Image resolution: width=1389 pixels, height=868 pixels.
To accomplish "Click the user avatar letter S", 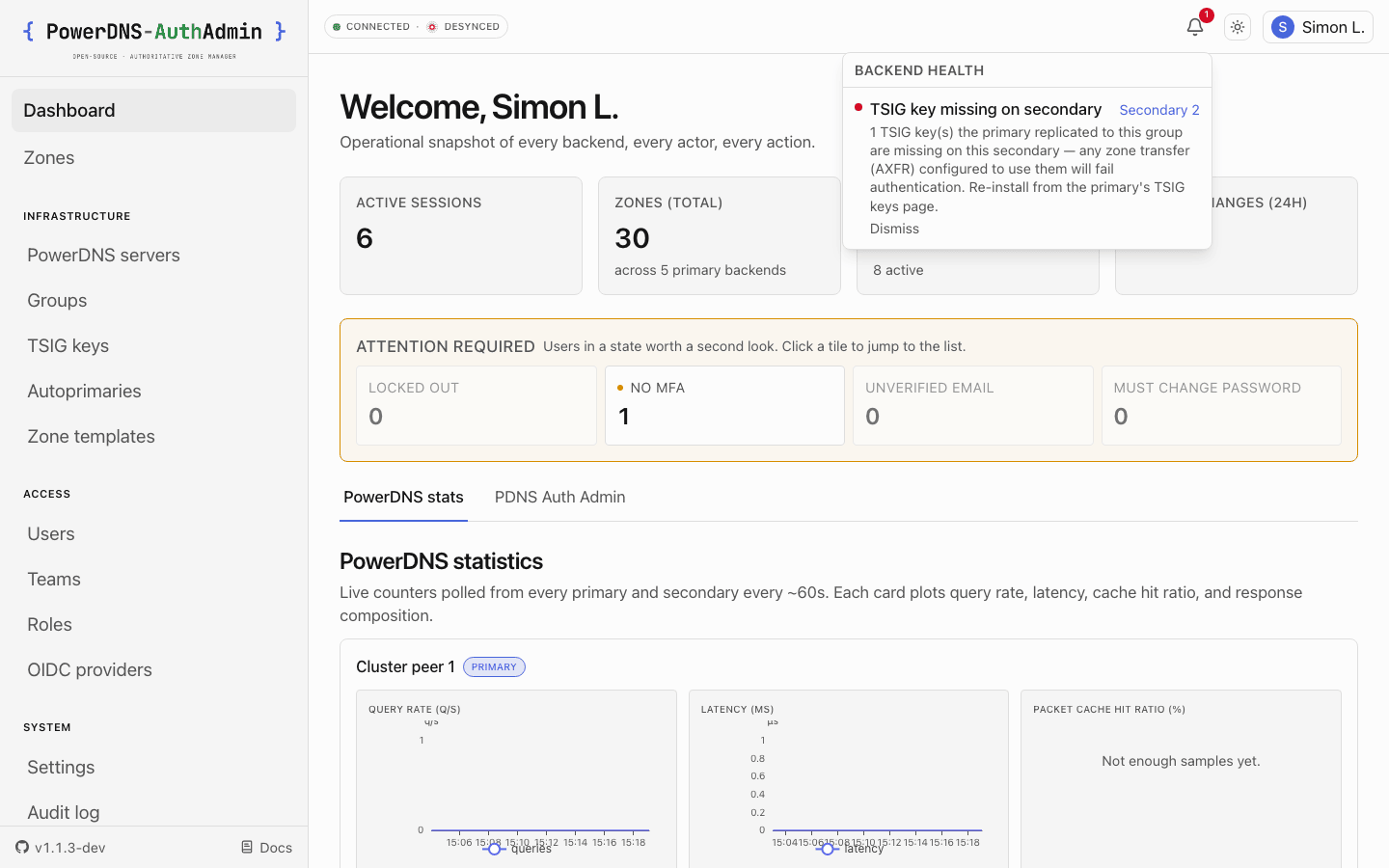I will pyautogui.click(x=1282, y=27).
